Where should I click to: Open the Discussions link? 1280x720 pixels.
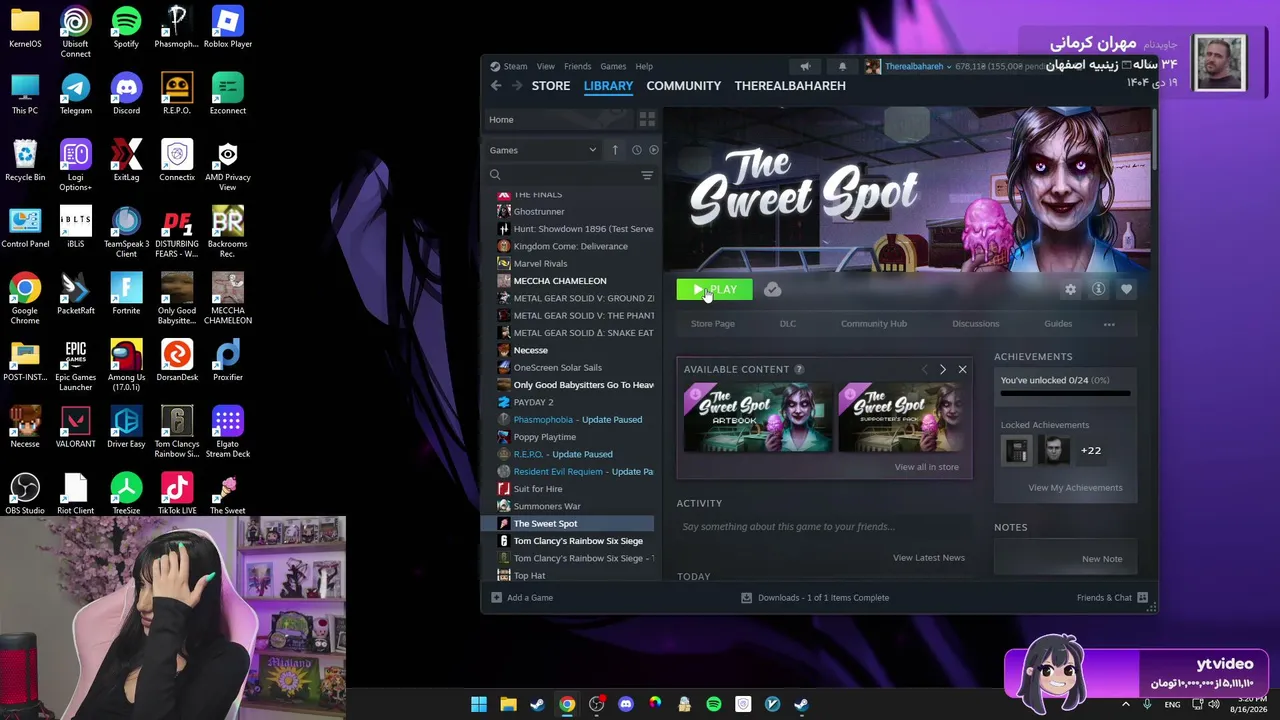tap(975, 324)
